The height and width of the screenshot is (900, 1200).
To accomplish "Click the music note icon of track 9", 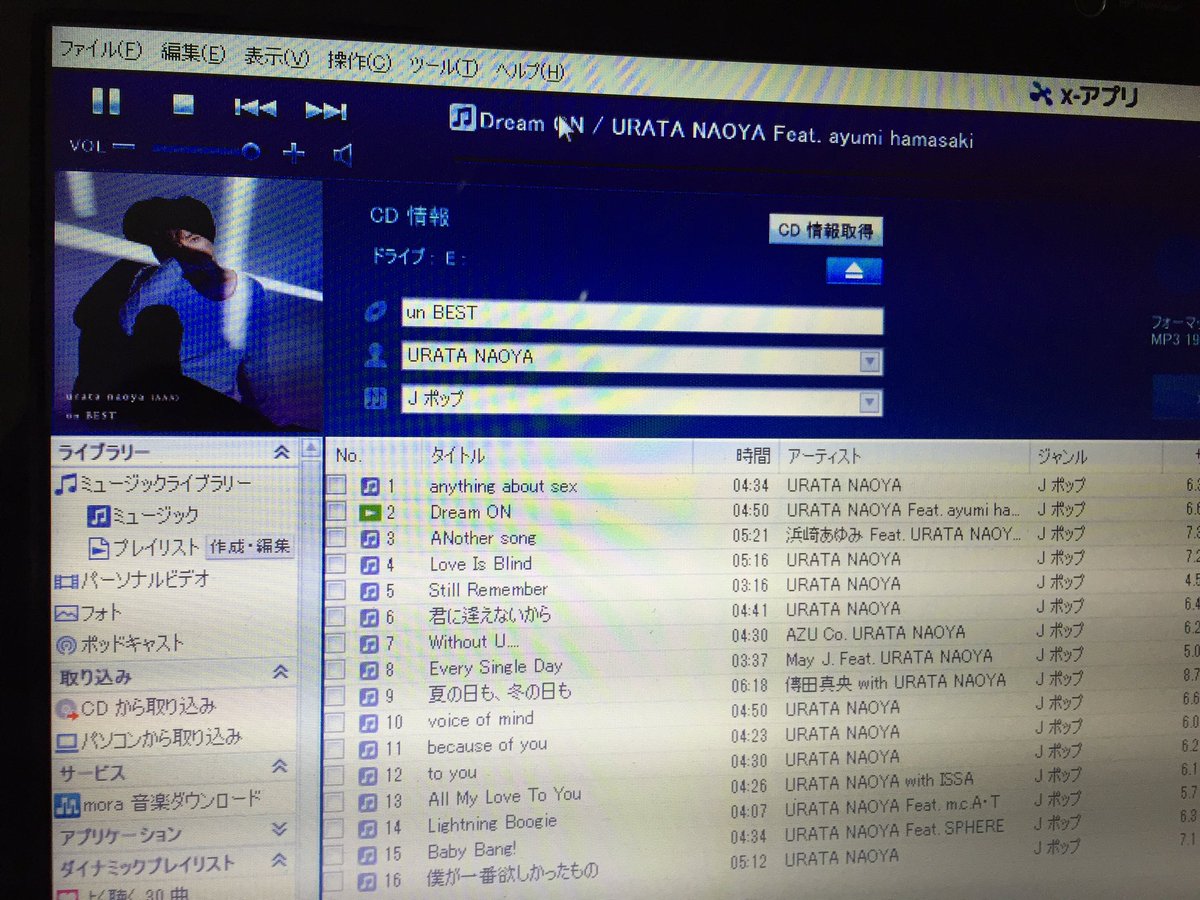I will click(369, 696).
